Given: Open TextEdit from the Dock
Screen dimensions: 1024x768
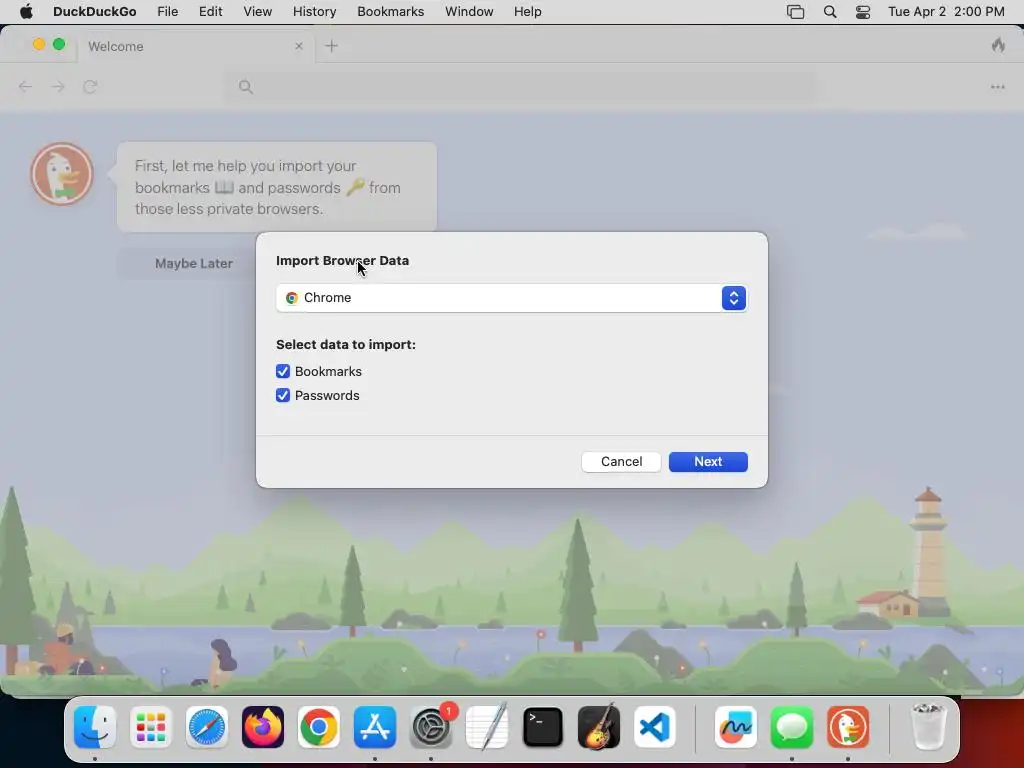Looking at the screenshot, I should pos(487,727).
